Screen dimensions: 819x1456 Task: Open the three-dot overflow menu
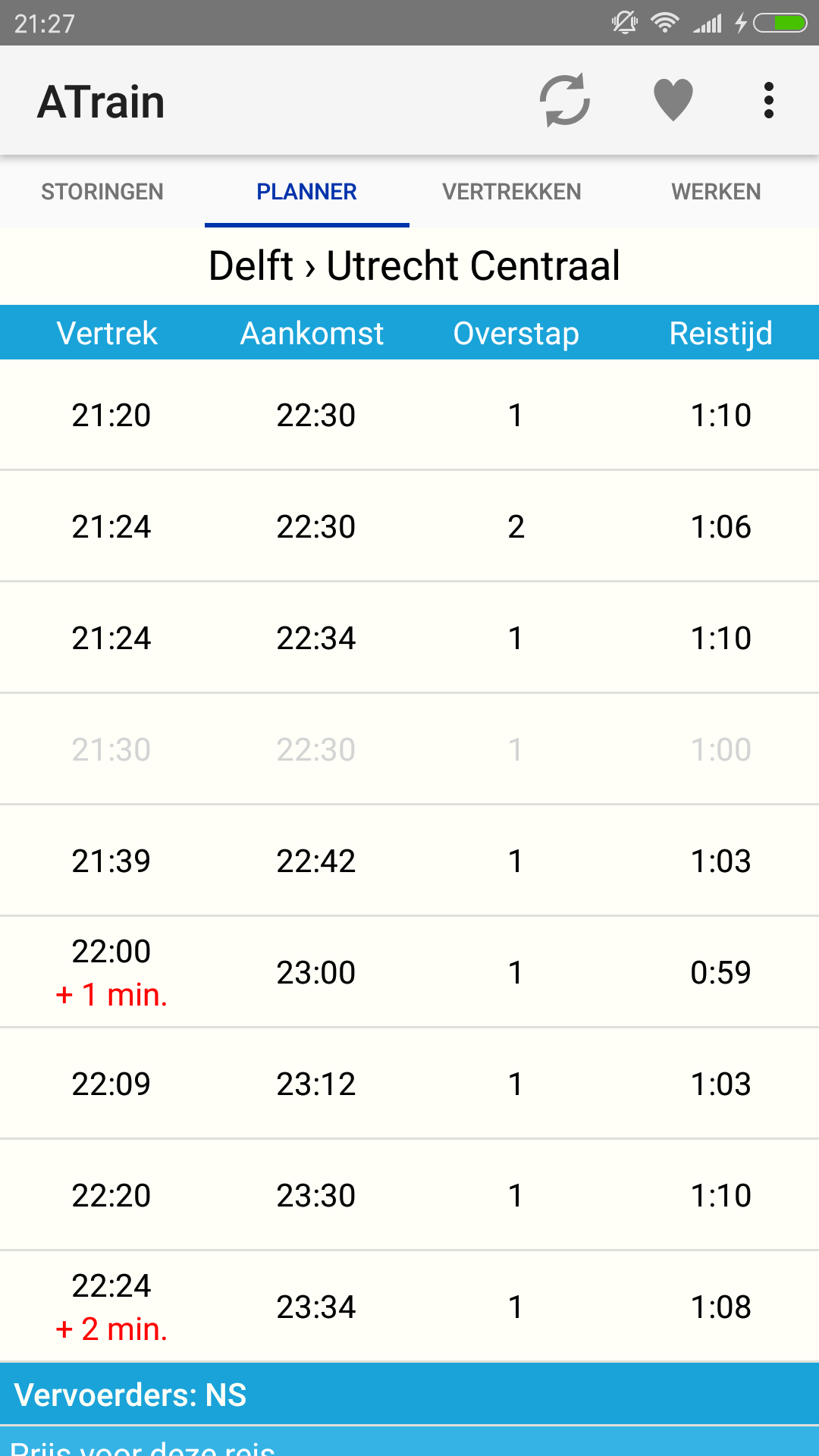tap(768, 100)
